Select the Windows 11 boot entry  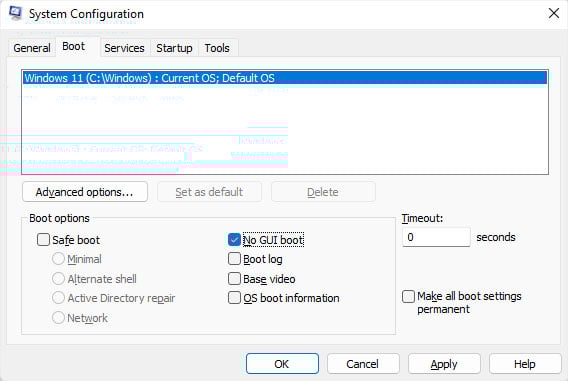click(x=285, y=78)
